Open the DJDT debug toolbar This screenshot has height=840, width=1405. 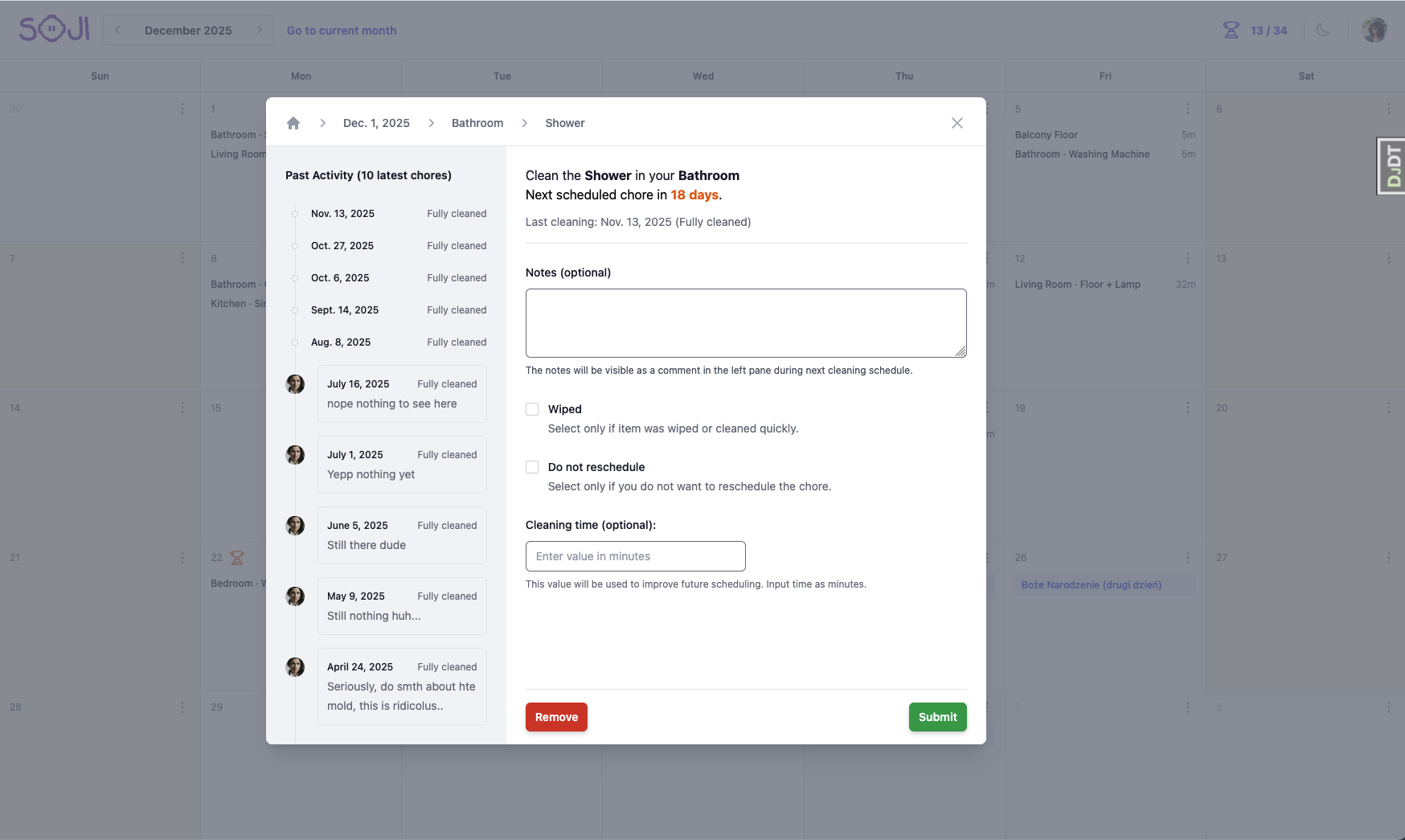(x=1393, y=166)
